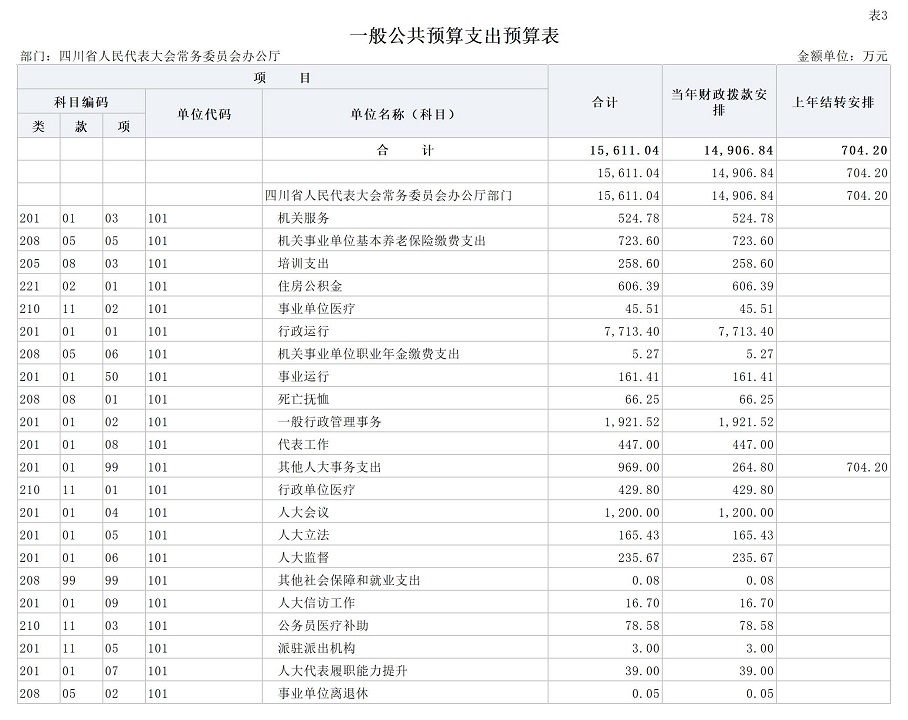Screen dimensions: 908x720
Task: Select 524.78 in 机关服务 合计 column
Action: tap(638, 218)
